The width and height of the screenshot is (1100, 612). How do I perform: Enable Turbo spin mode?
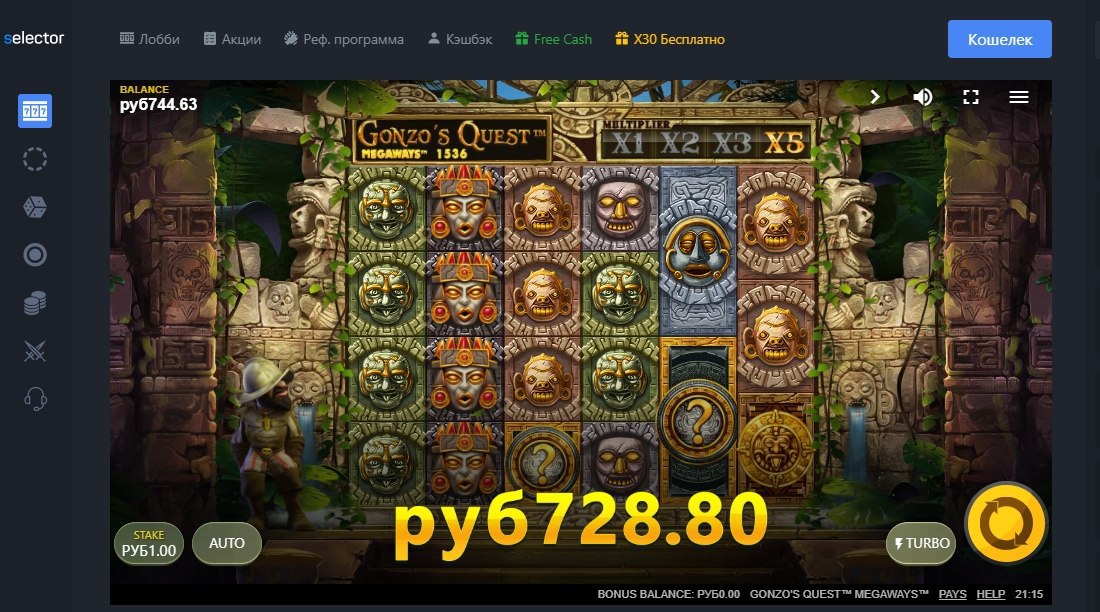[921, 543]
